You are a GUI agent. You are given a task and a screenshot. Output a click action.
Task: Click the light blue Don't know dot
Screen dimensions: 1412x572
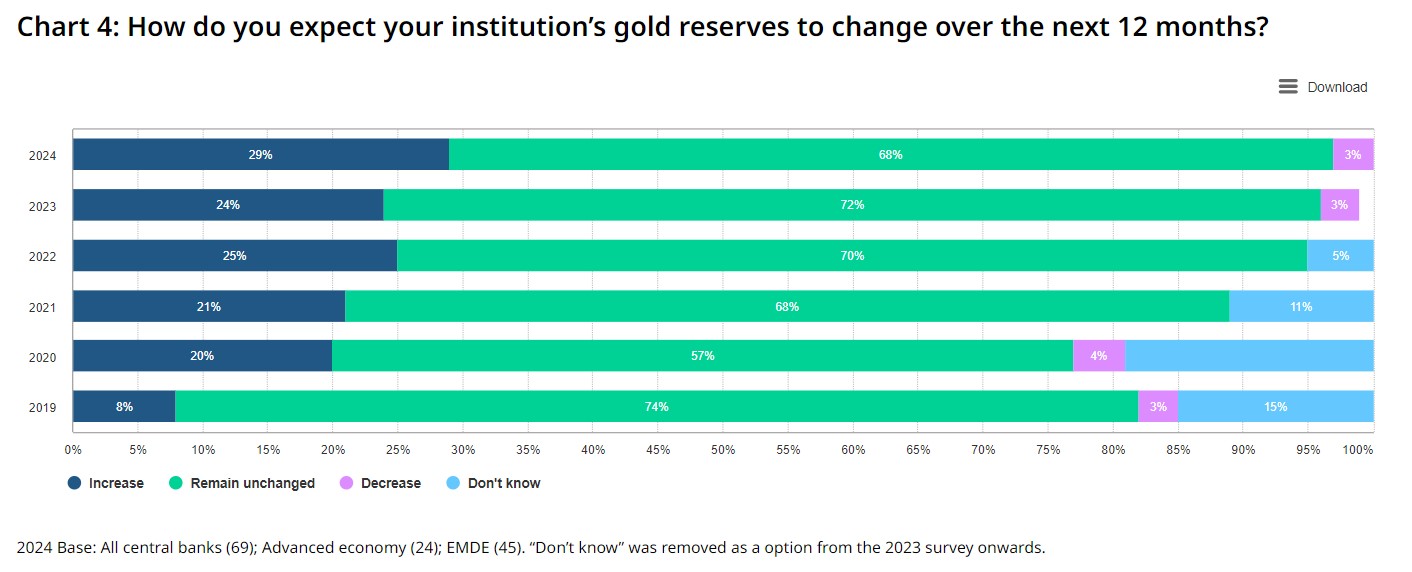pyautogui.click(x=453, y=483)
